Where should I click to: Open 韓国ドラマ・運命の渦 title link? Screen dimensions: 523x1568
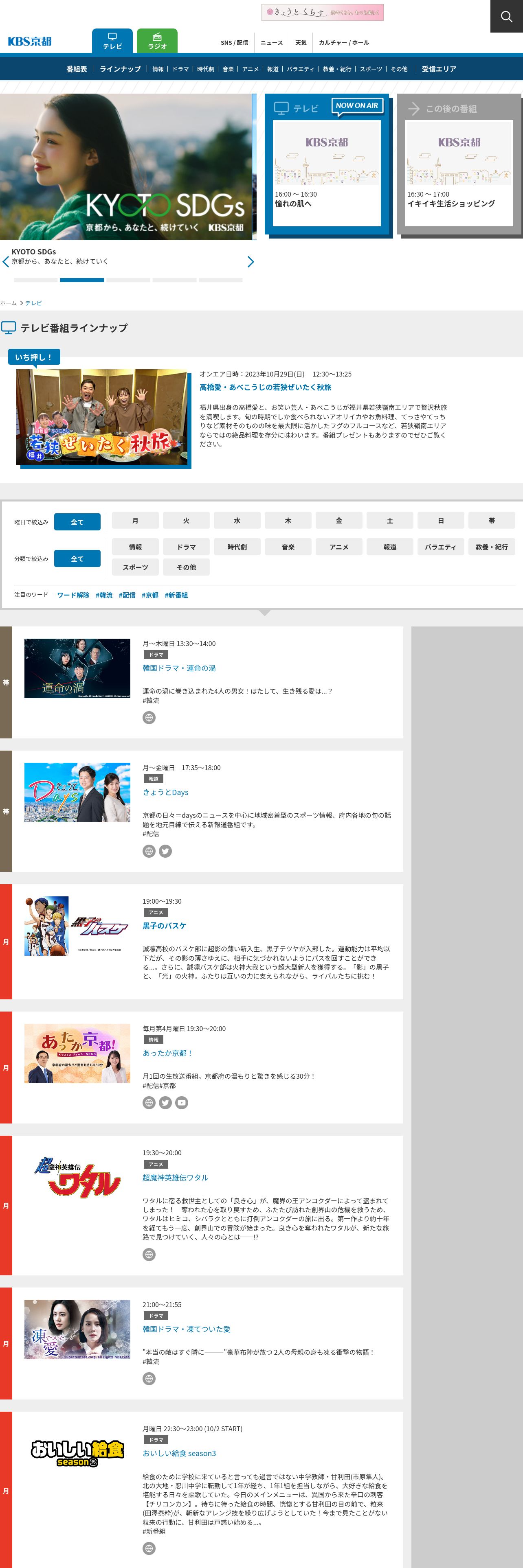click(179, 668)
